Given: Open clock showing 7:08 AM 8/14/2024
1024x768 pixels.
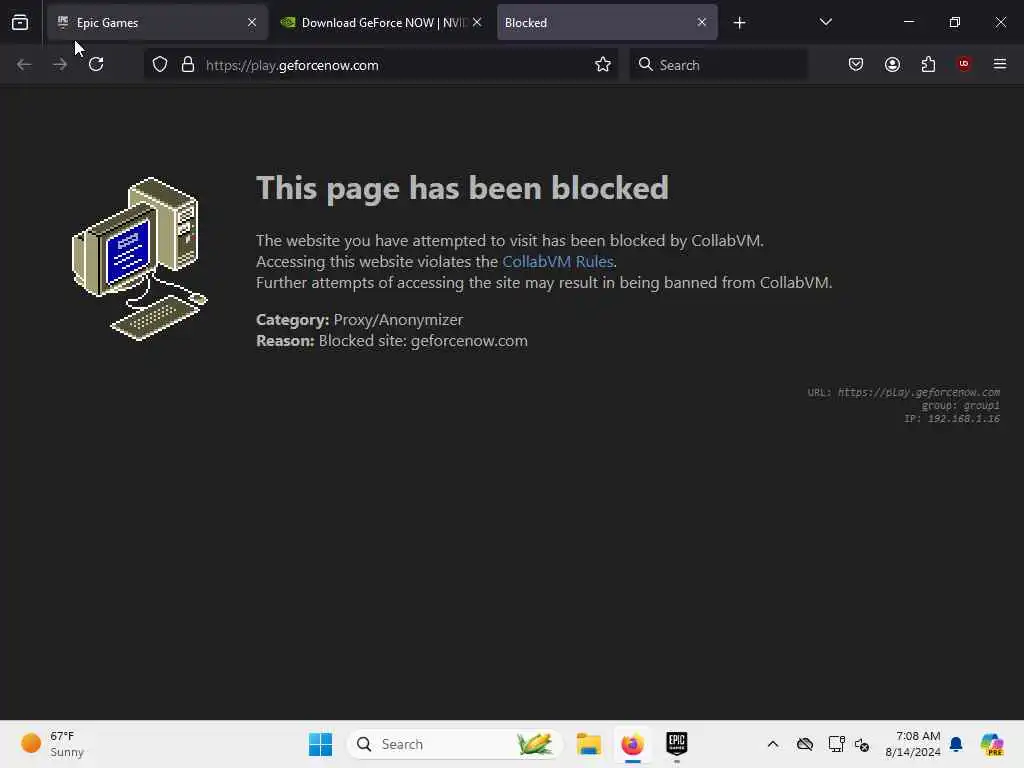Looking at the screenshot, I should 913,744.
